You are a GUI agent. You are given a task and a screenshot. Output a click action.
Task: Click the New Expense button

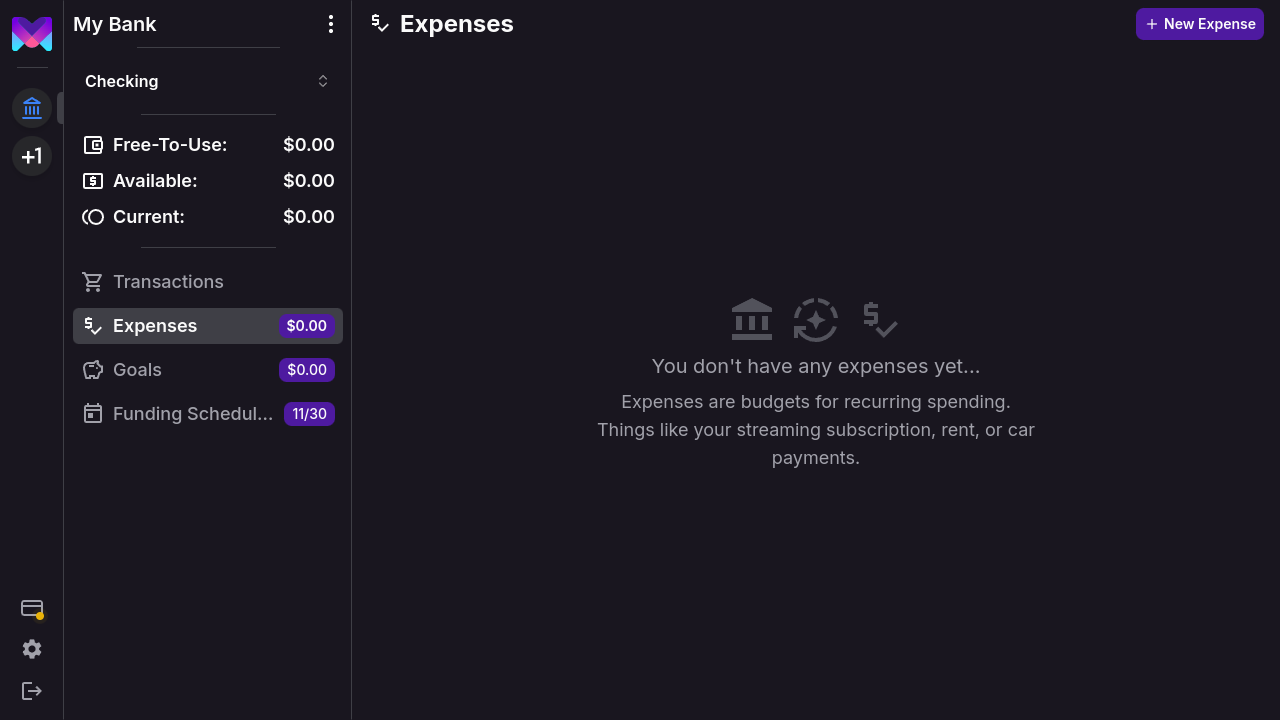pos(1199,24)
